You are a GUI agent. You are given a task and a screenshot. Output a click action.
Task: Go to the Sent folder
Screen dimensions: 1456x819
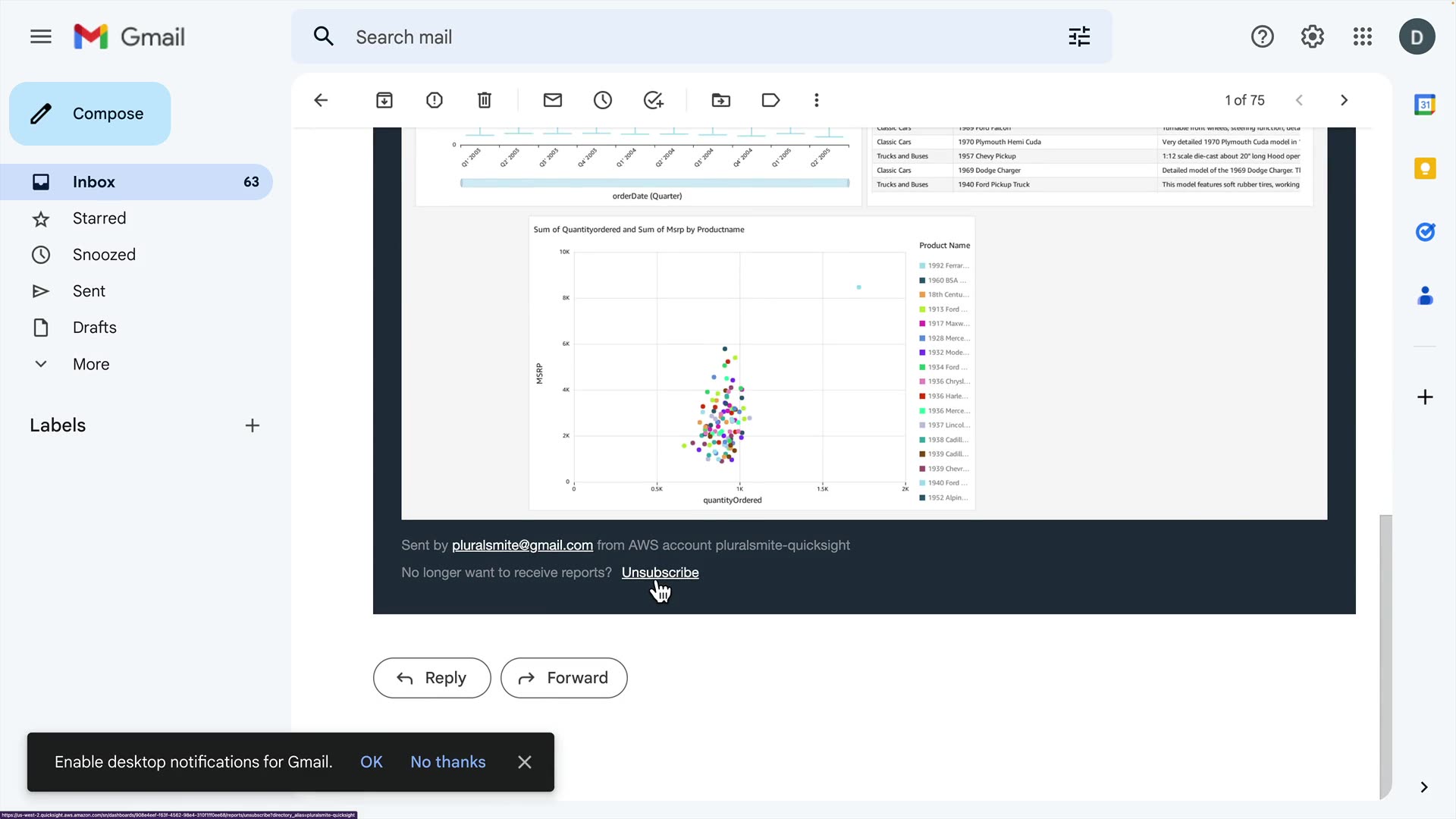(x=89, y=291)
